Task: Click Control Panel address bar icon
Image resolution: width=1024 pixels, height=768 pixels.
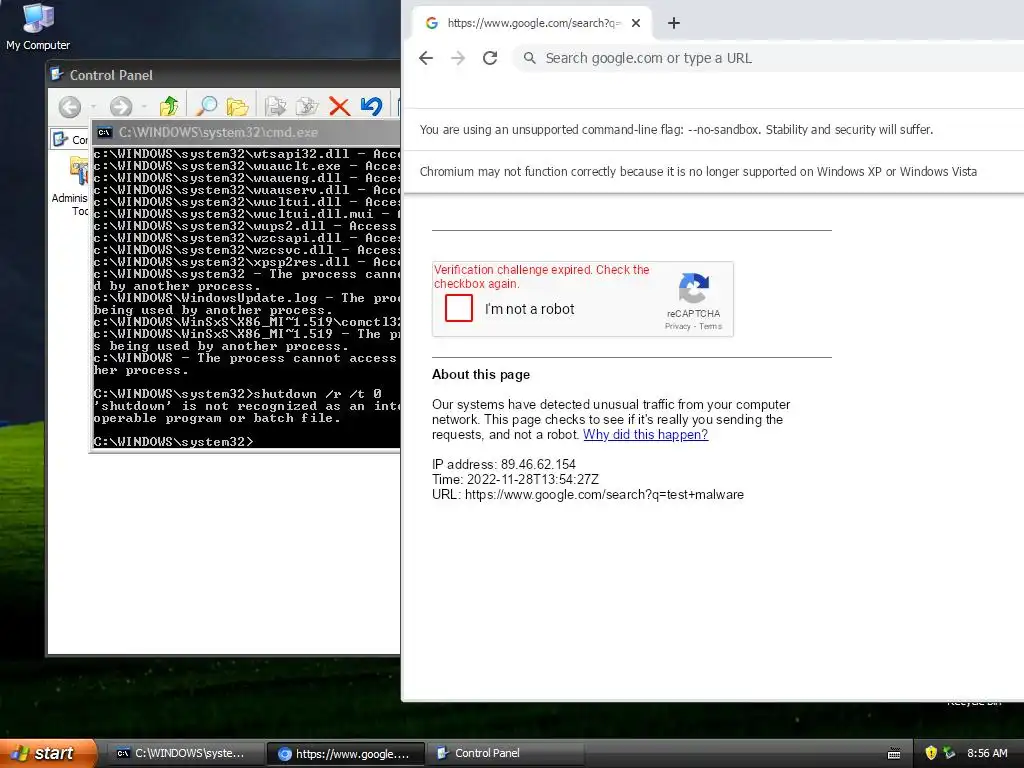Action: click(61, 139)
